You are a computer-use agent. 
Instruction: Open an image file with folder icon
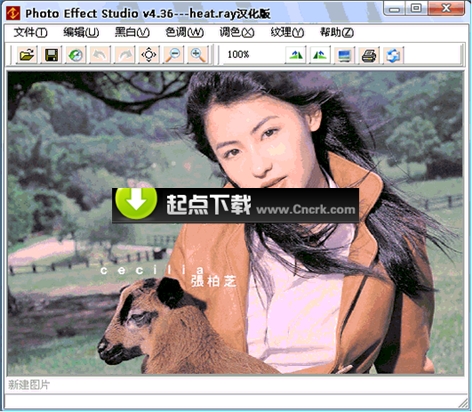coord(27,55)
